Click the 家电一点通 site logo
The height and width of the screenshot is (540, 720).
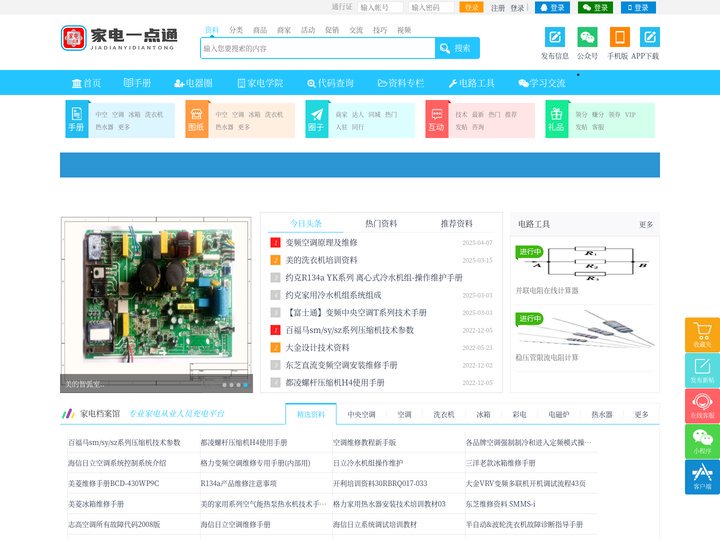(119, 38)
